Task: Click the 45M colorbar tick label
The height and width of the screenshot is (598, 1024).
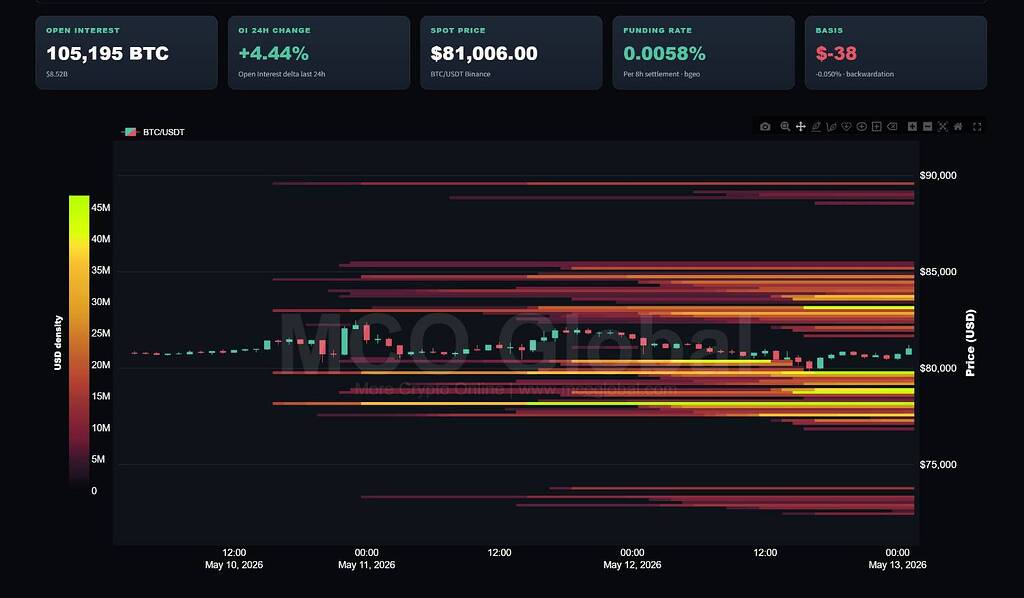Action: pos(101,208)
